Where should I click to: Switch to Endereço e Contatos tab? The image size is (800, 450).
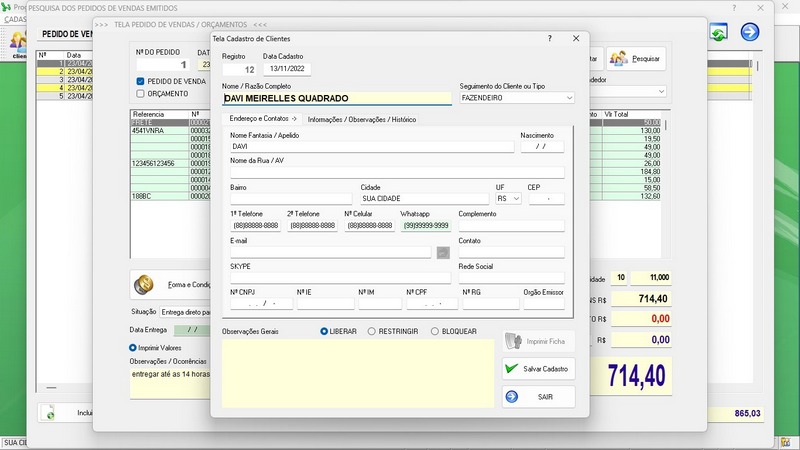click(x=262, y=118)
